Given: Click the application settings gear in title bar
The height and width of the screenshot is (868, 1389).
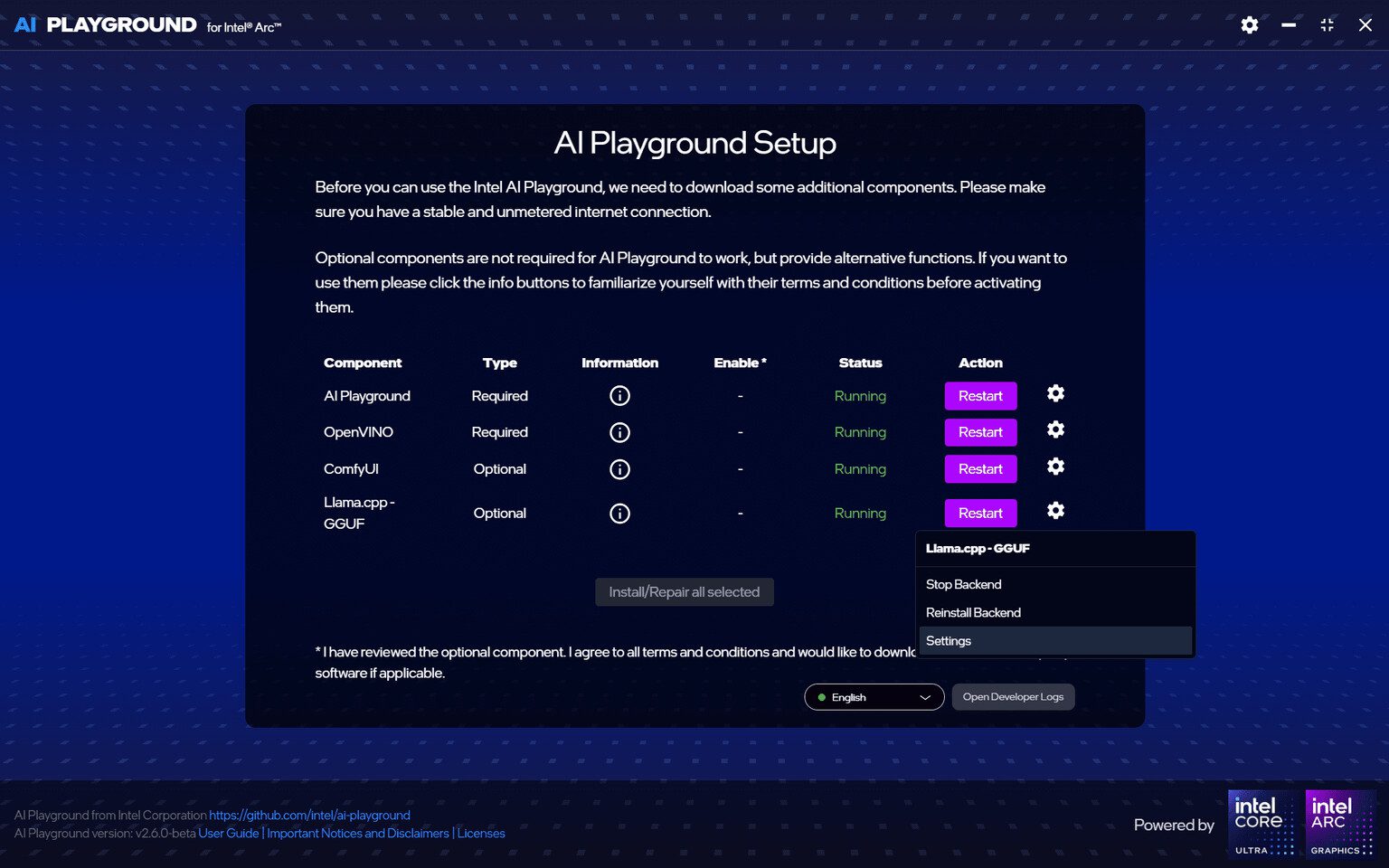Looking at the screenshot, I should [x=1249, y=24].
